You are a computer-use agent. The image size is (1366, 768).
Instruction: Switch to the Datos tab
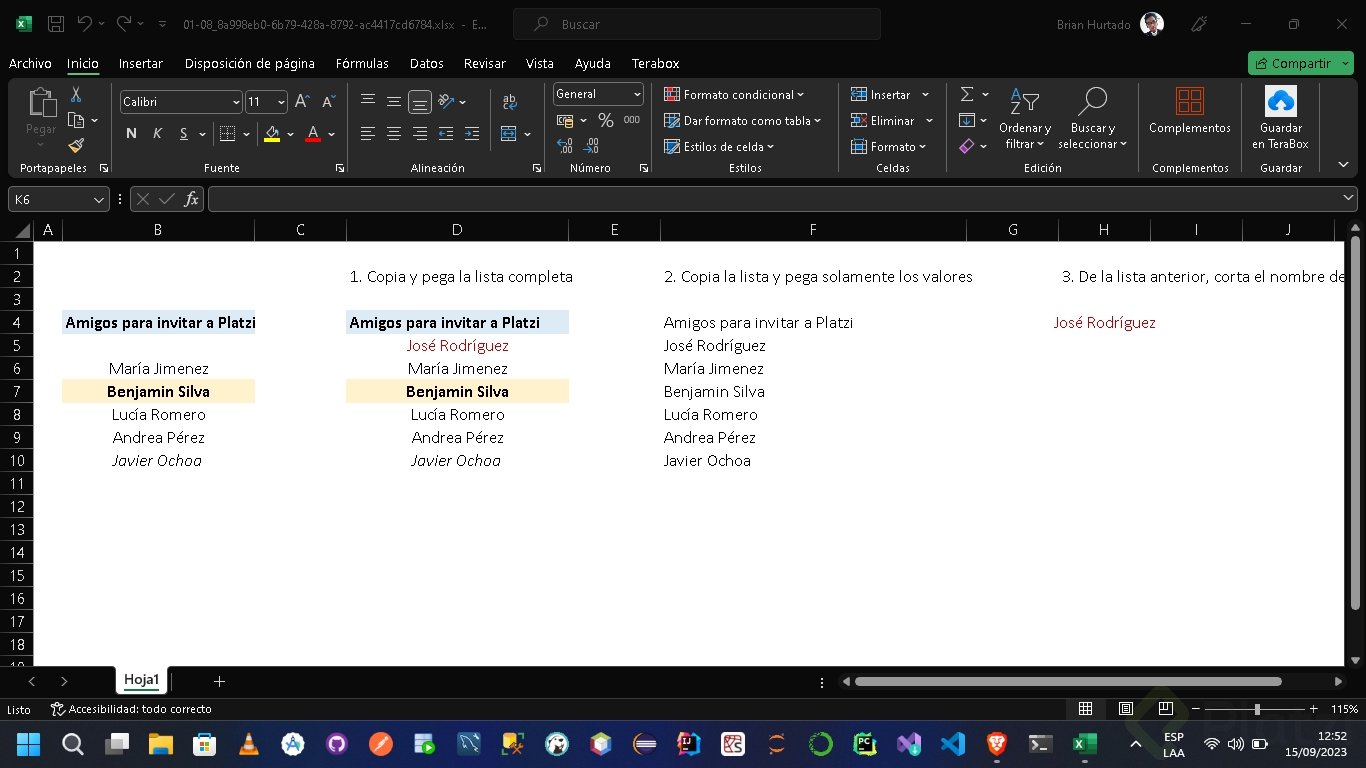[x=427, y=63]
